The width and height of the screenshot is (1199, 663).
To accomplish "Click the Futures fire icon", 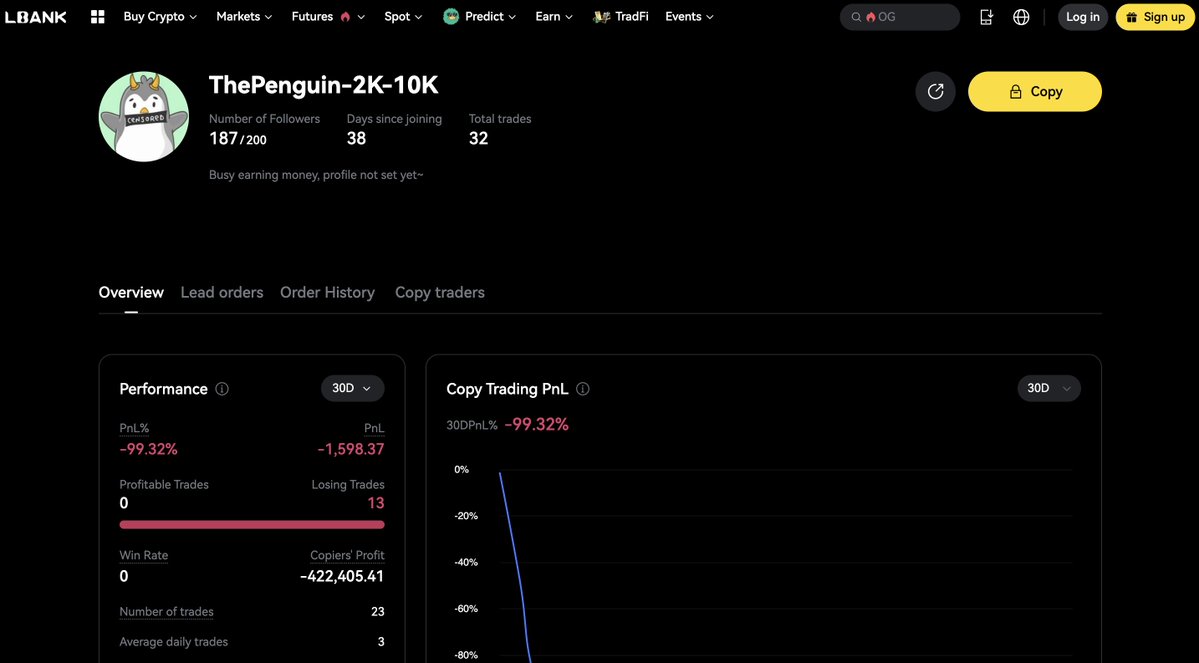I will tap(346, 17).
